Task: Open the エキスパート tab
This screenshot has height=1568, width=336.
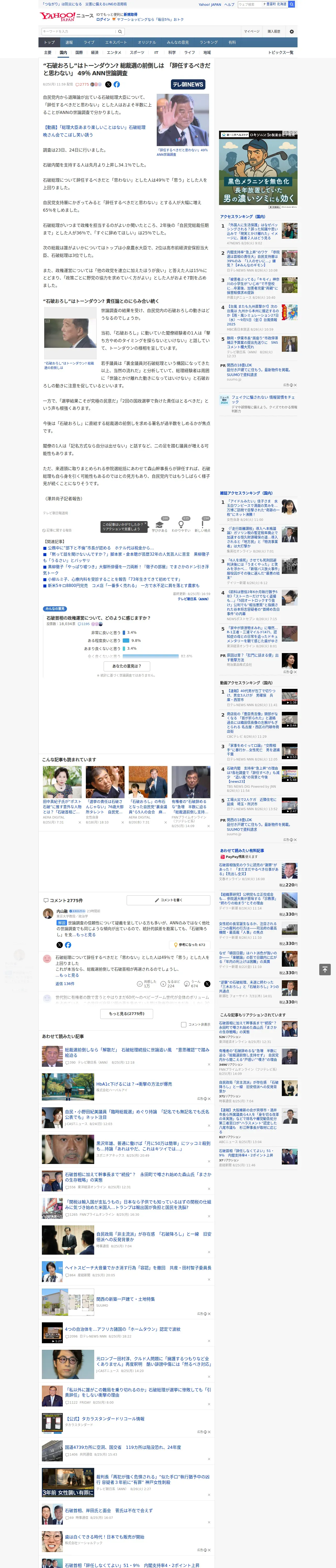Action: click(116, 43)
